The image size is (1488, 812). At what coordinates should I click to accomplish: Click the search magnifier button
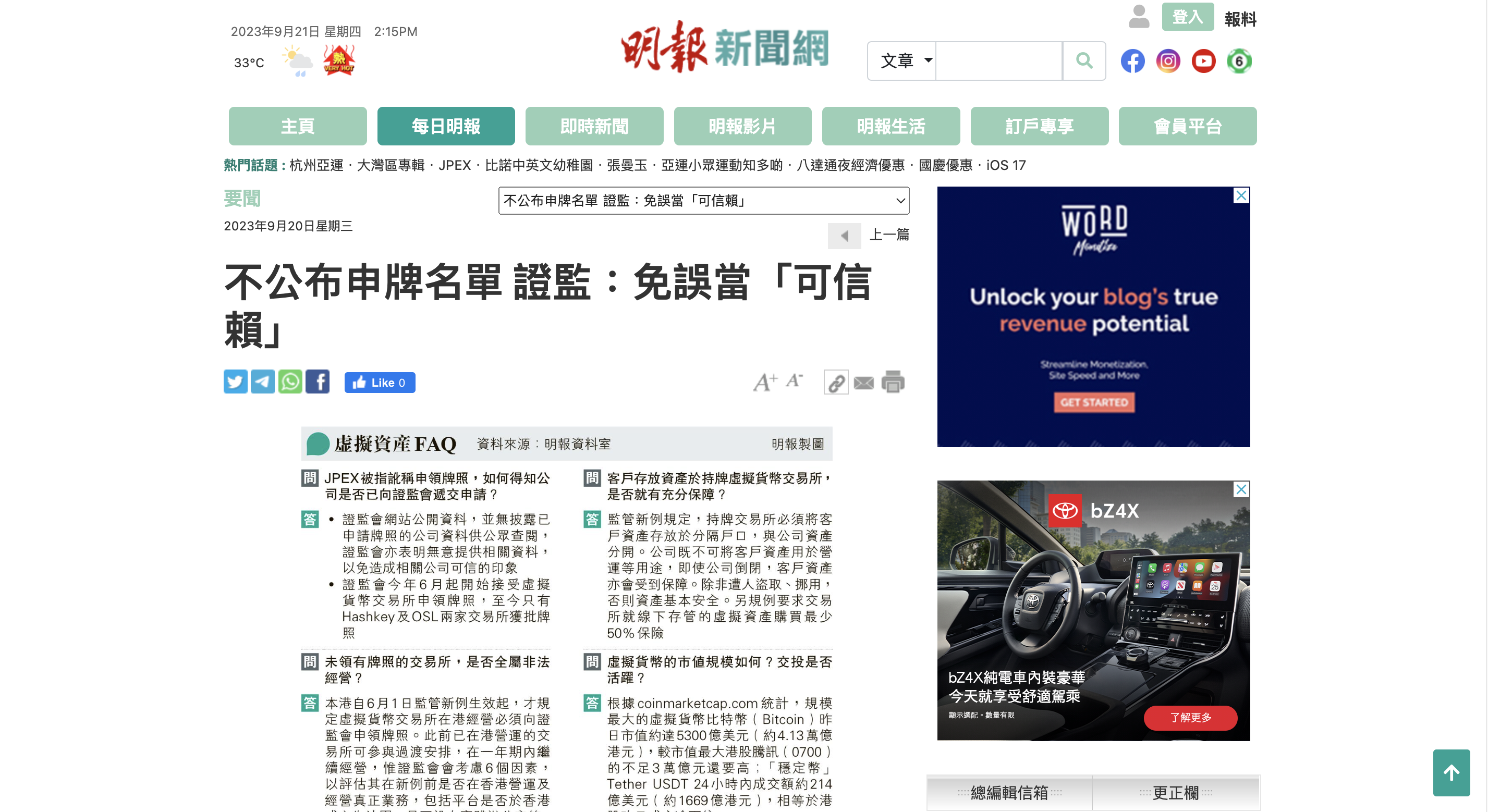coord(1083,60)
